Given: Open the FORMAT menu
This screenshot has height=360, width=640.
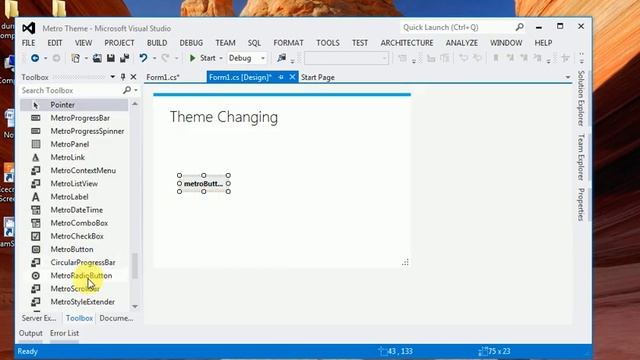Looking at the screenshot, I should [x=289, y=43].
